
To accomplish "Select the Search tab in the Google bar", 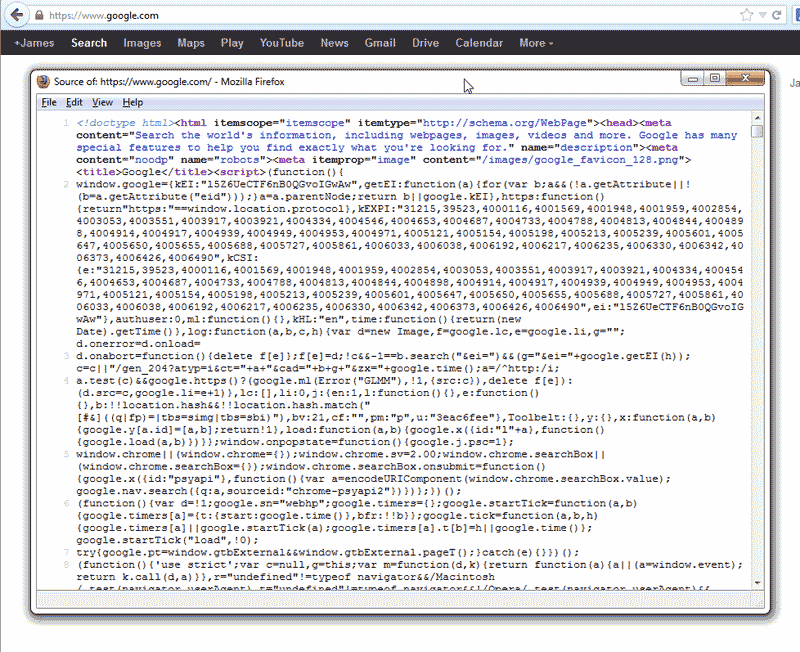I will coord(89,43).
